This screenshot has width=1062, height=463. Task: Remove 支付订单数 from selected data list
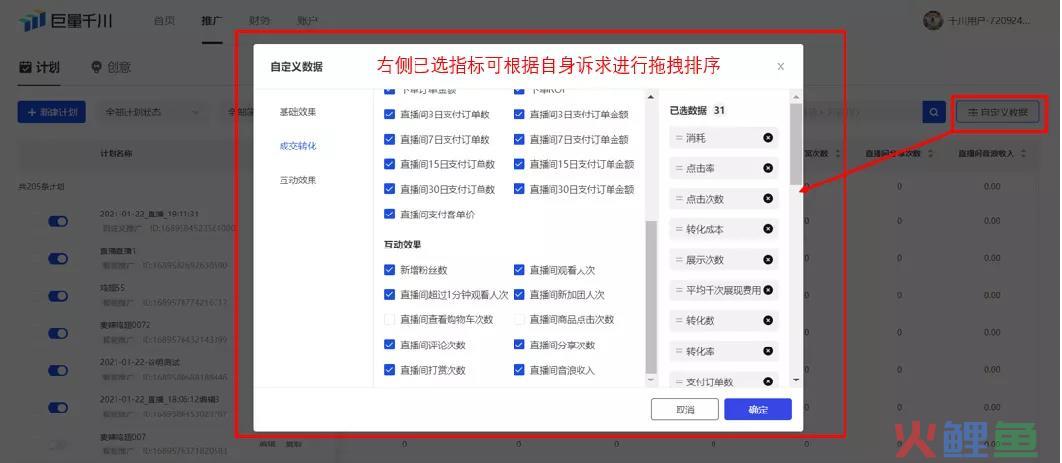[x=768, y=381]
